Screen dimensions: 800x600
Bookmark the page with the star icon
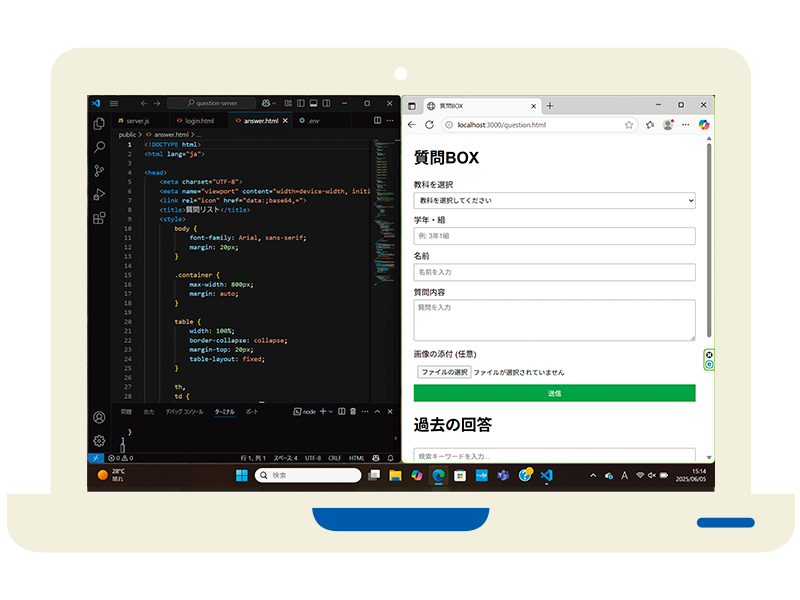[629, 125]
